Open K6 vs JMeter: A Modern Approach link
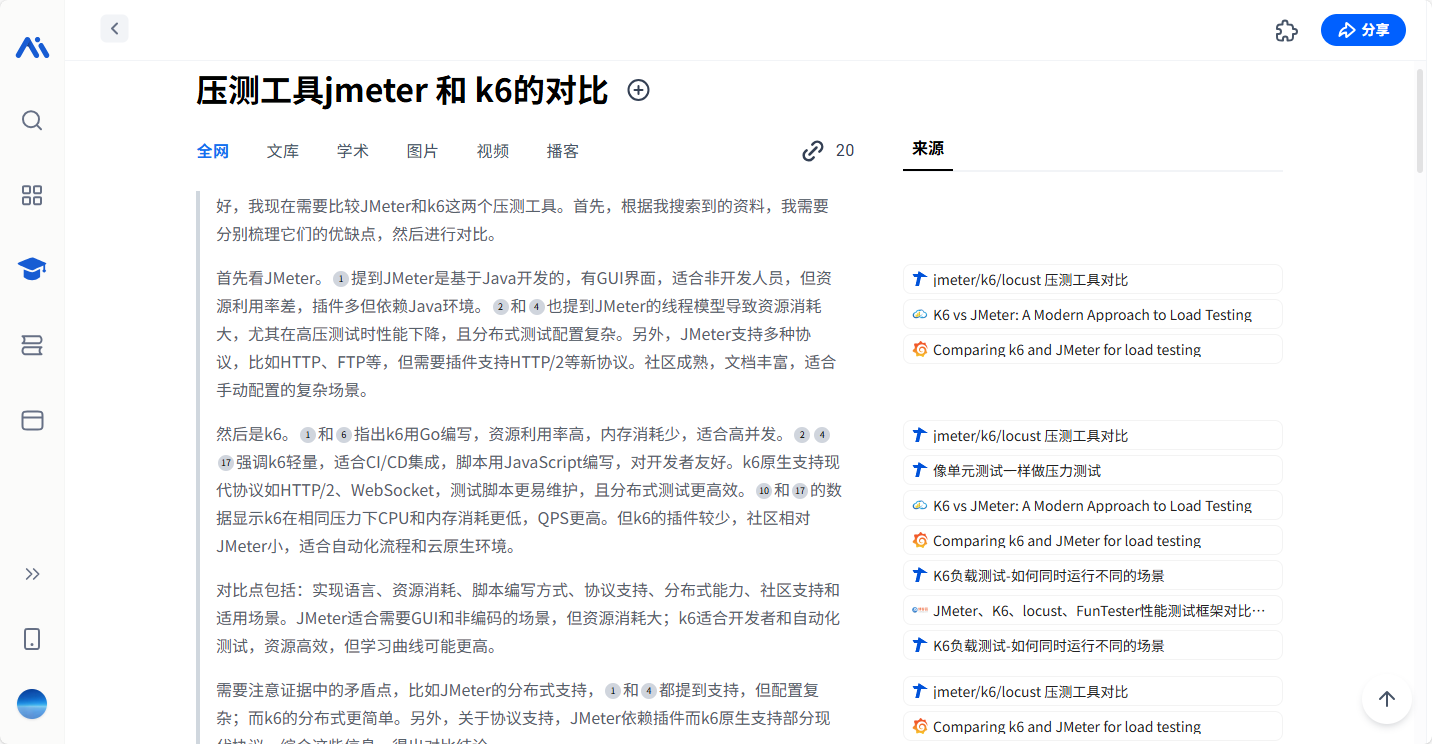The image size is (1432, 744). 1092,315
